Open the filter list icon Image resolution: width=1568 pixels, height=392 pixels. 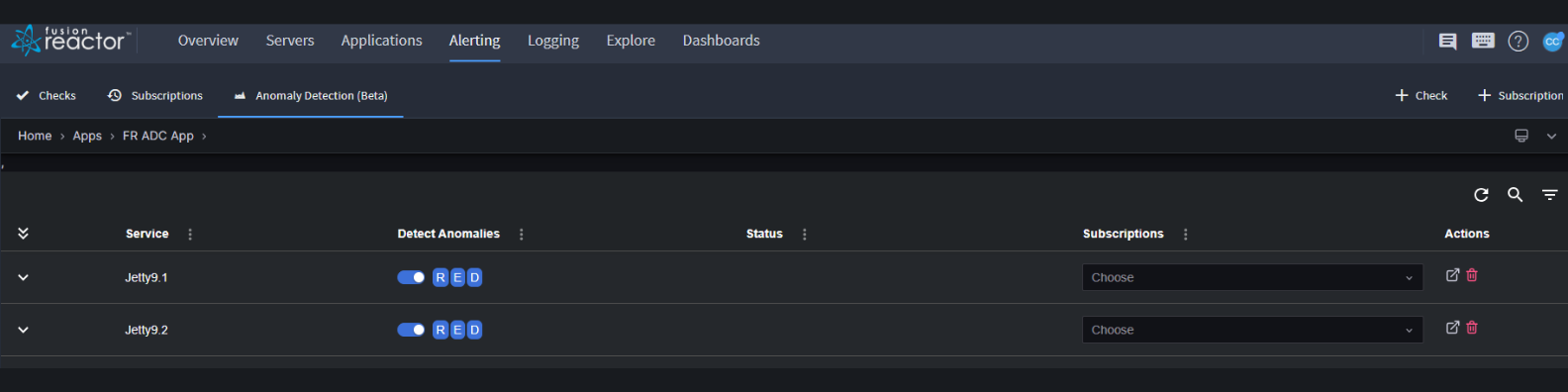point(1550,195)
